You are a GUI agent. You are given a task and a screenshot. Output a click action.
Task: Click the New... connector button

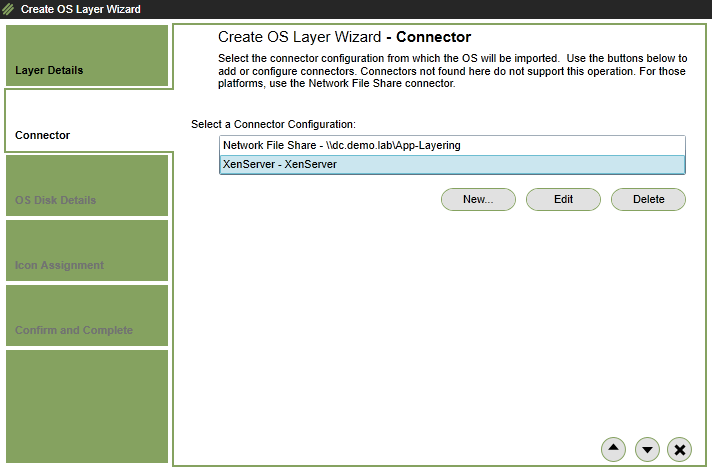click(478, 199)
